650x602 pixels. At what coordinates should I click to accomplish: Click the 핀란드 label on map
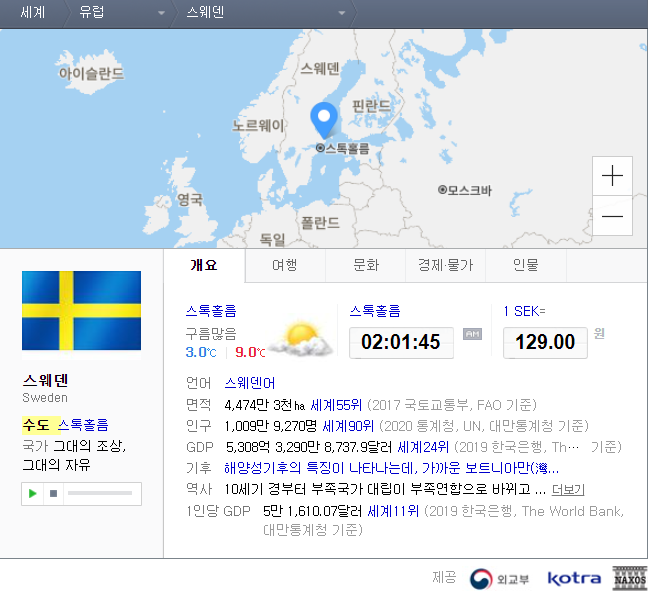[x=371, y=106]
